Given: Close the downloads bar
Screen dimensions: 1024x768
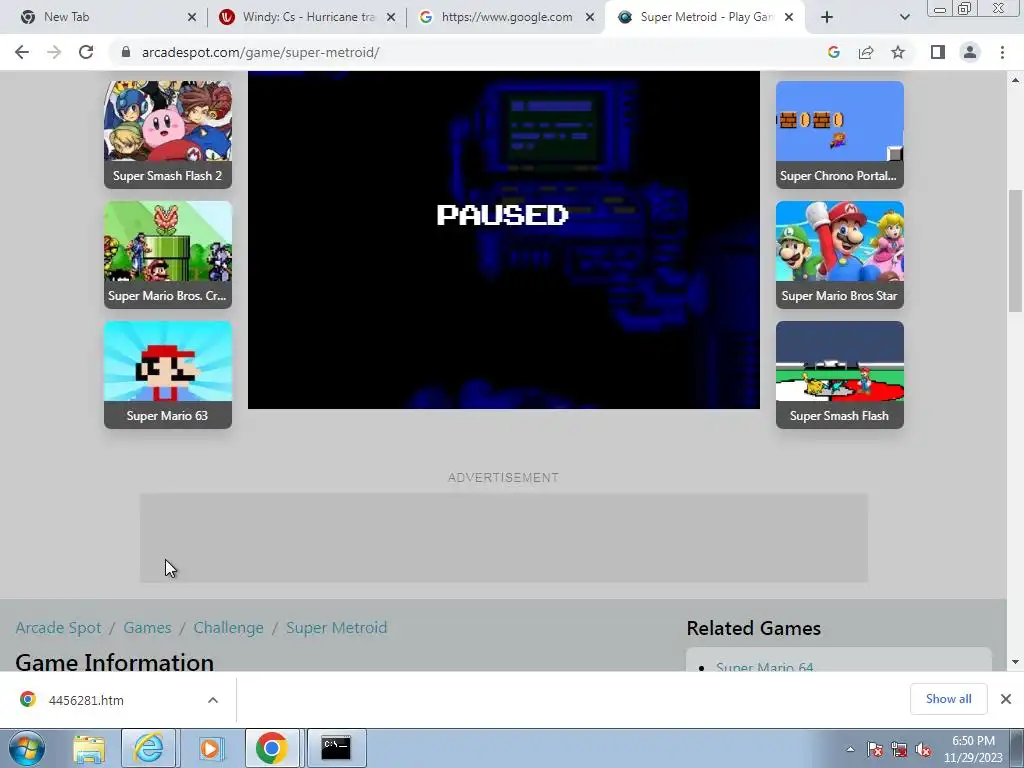Looking at the screenshot, I should click(1006, 699).
